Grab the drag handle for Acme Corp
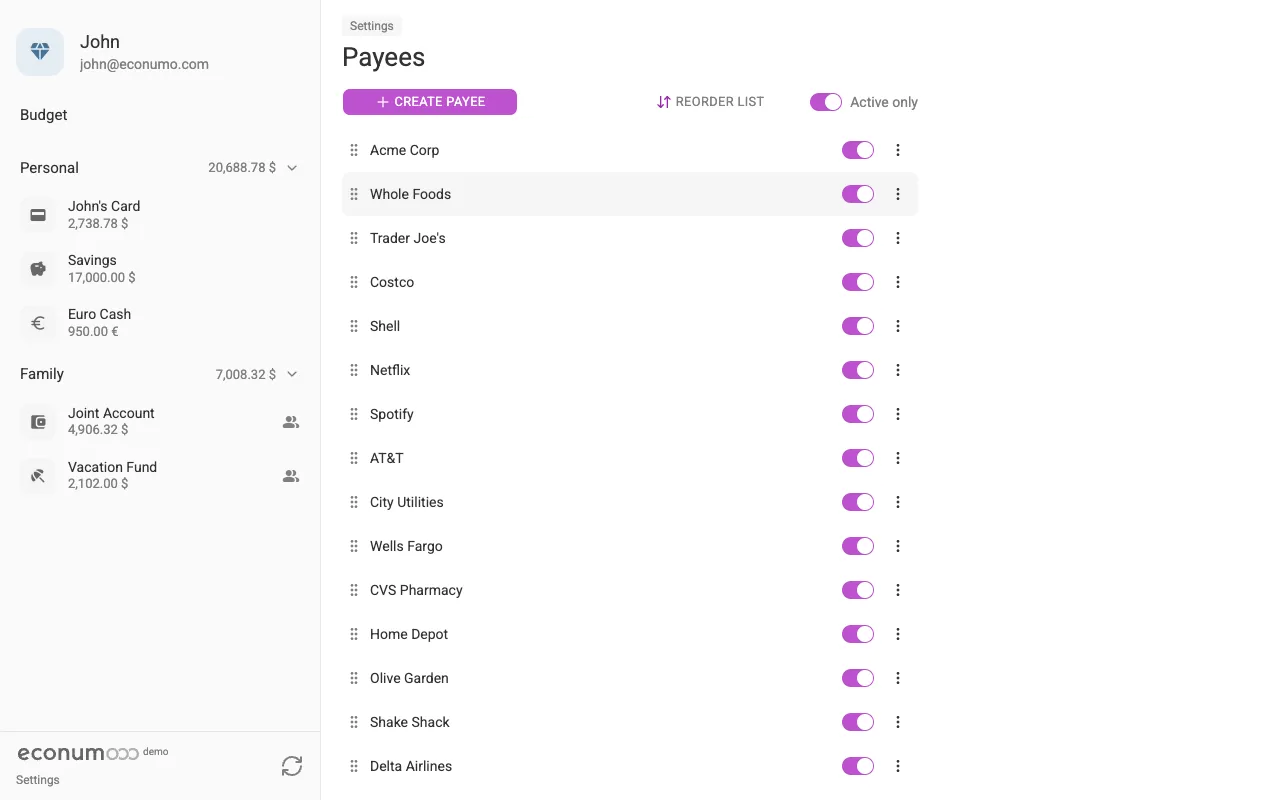1280x800 pixels. coord(354,150)
